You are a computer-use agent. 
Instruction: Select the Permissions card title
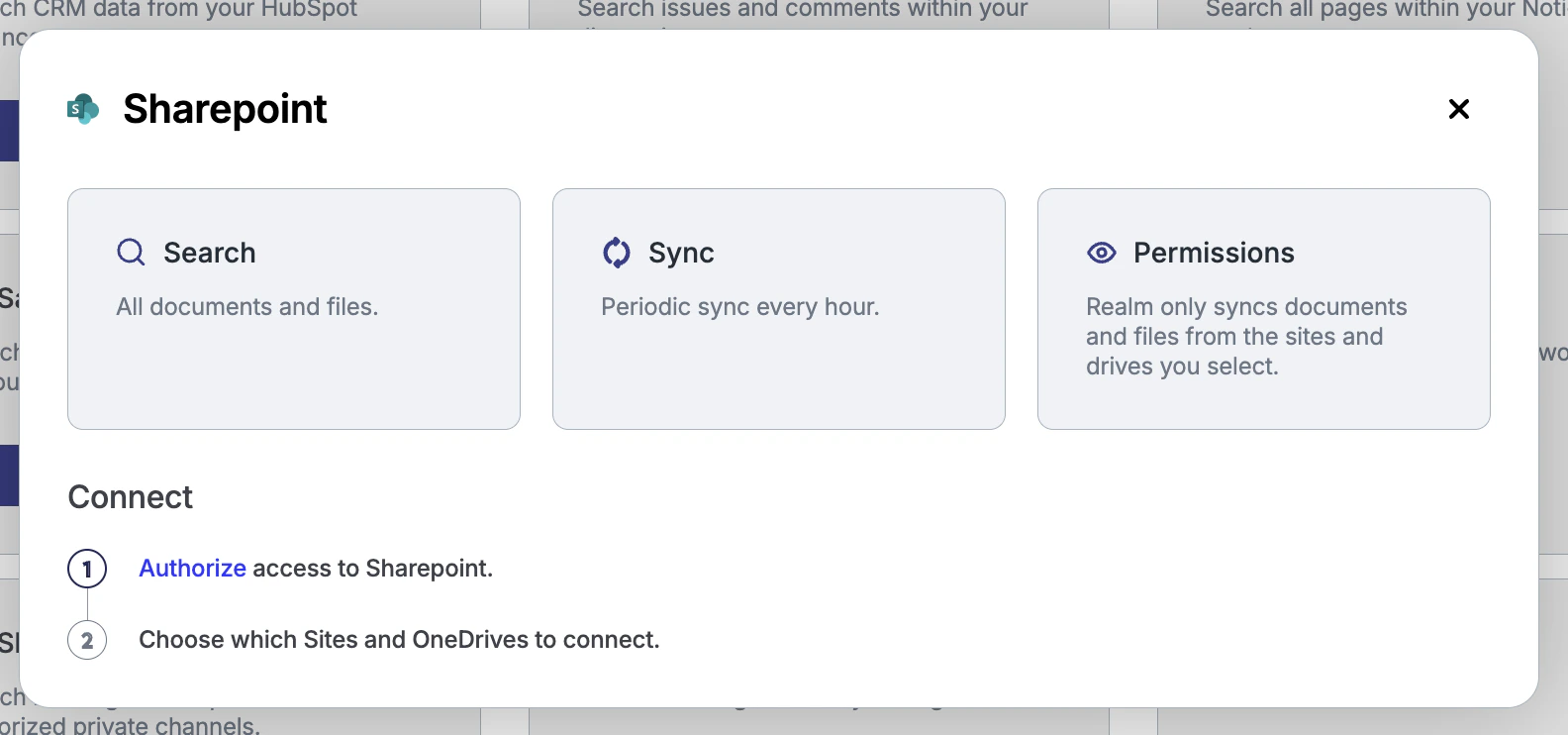(x=1214, y=253)
